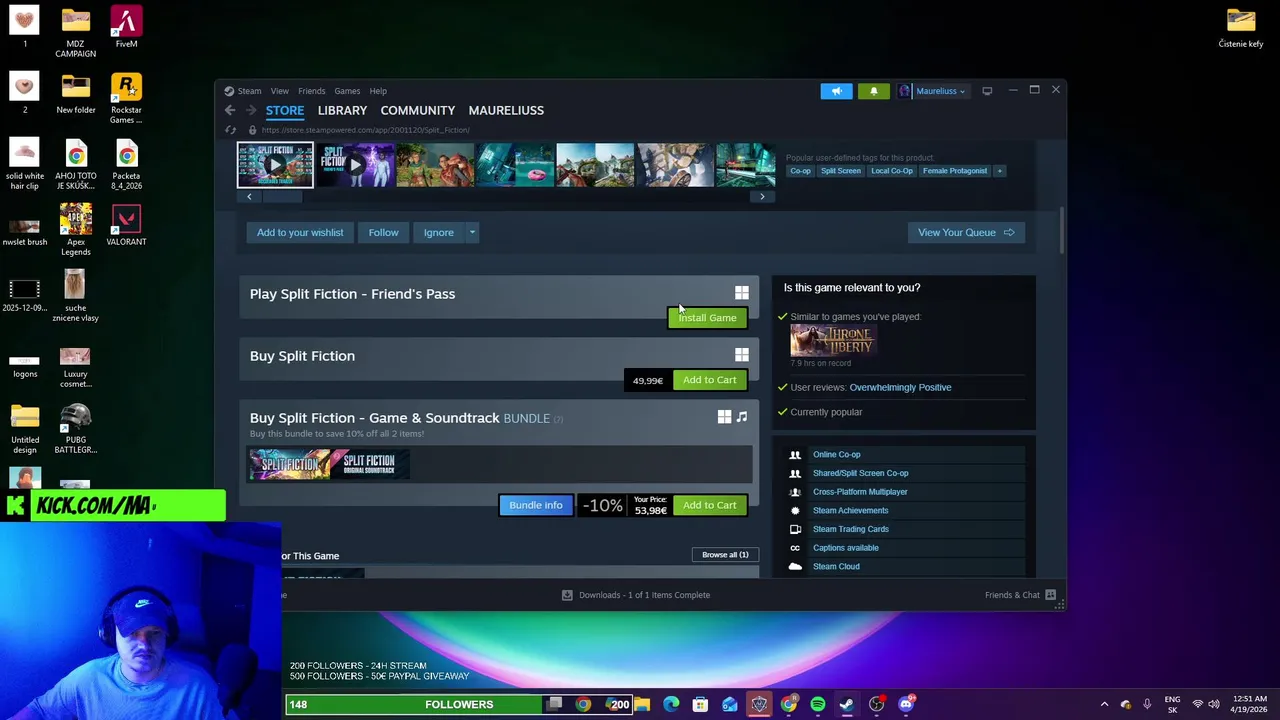The width and height of the screenshot is (1280, 720).
Task: Open the Apex Legends desktop shortcut
Action: [x=76, y=230]
